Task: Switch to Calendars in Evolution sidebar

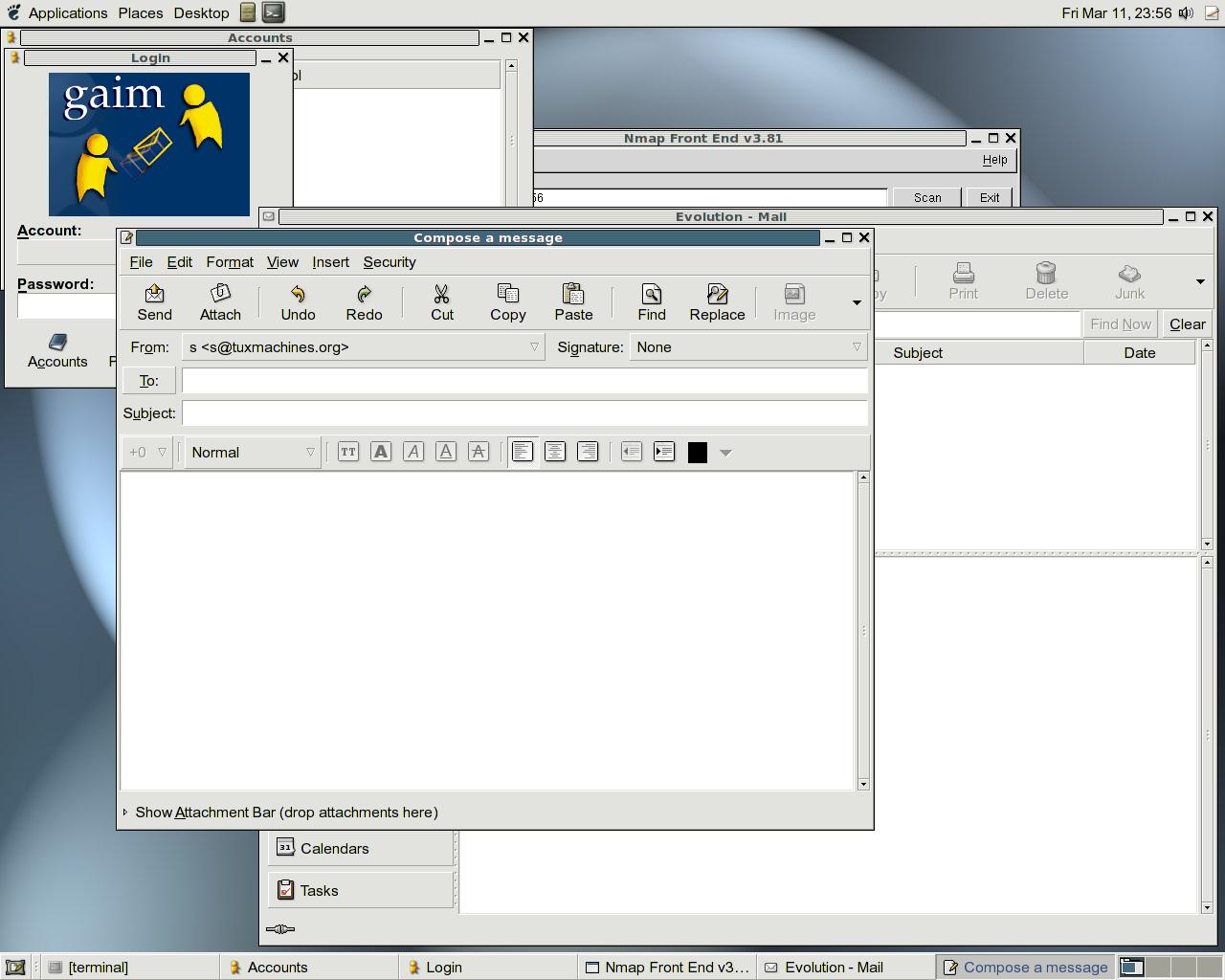Action: pos(362,849)
